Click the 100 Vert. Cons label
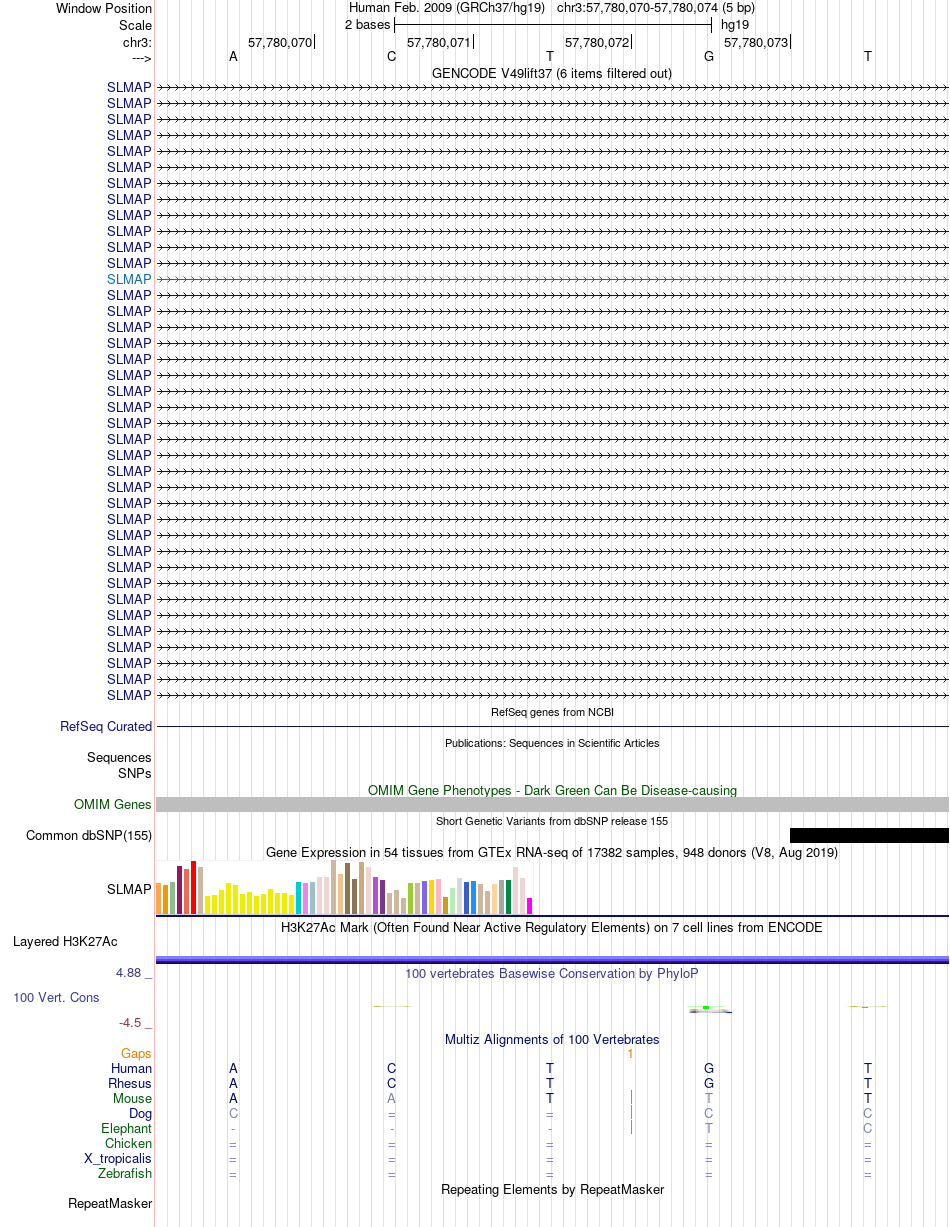This screenshot has width=950, height=1227. click(56, 998)
